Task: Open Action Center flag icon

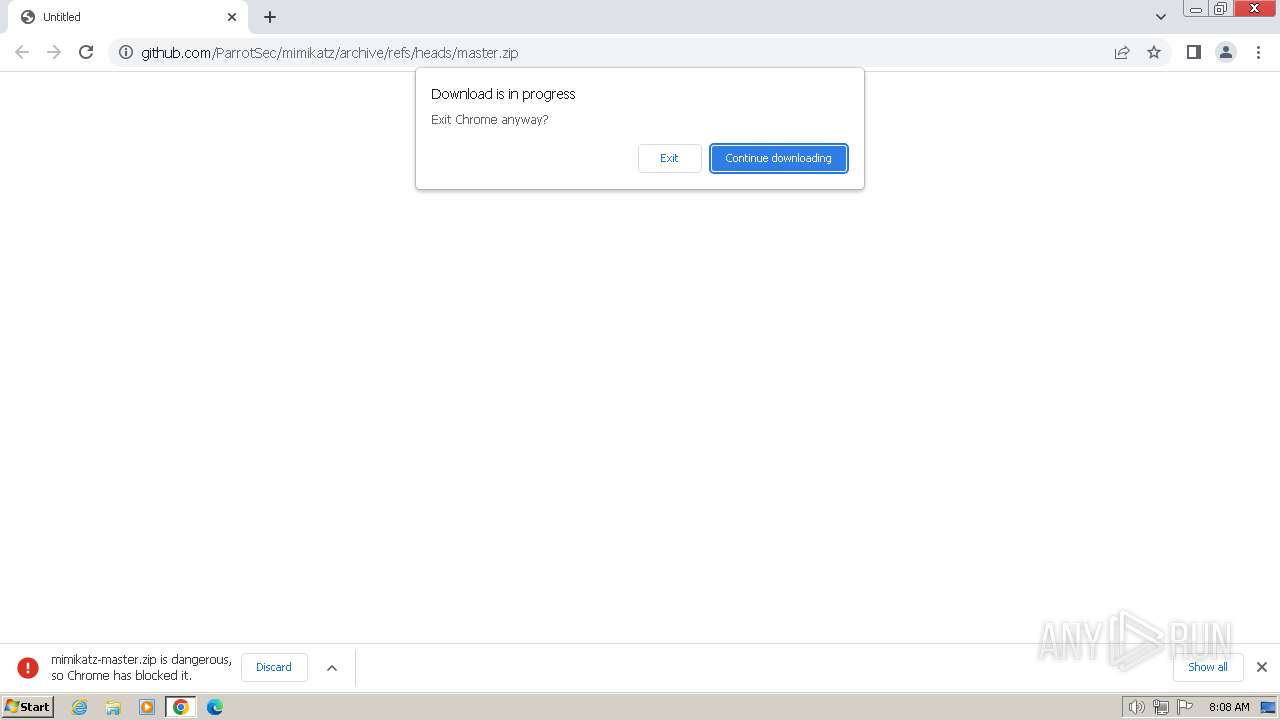Action: coord(1185,707)
